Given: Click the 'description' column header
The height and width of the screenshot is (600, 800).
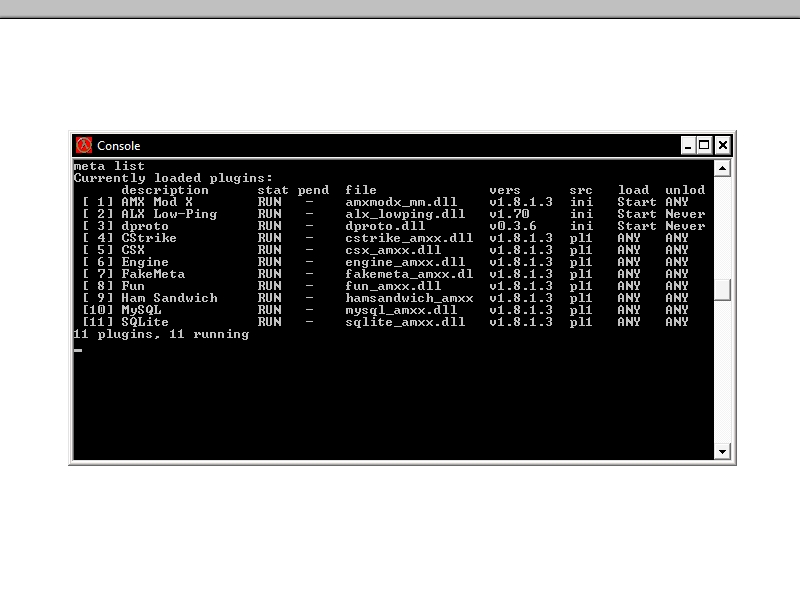Looking at the screenshot, I should [165, 190].
